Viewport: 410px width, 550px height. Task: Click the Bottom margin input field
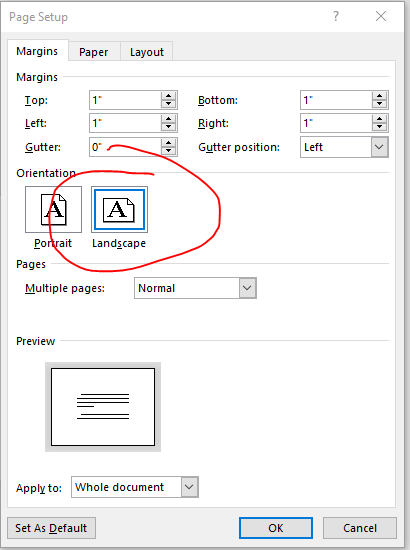pyautogui.click(x=336, y=100)
